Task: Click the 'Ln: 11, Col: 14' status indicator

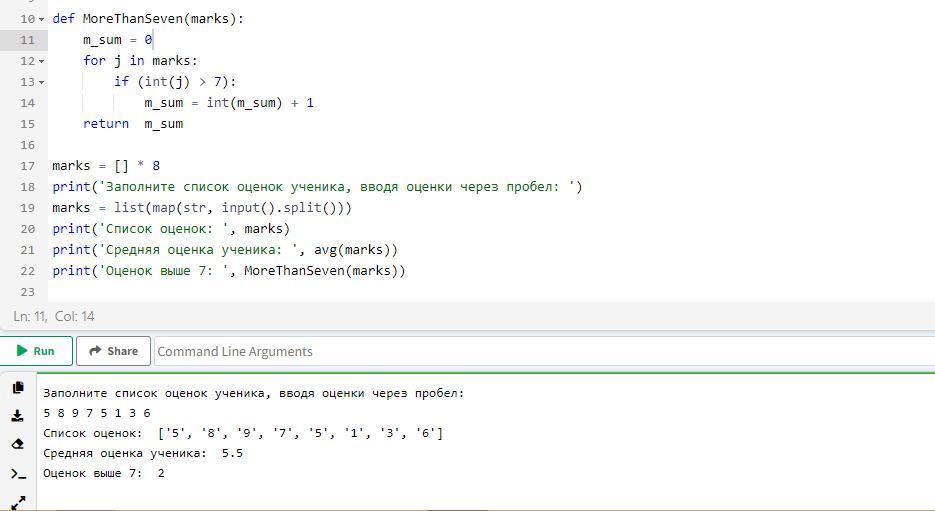Action: click(x=54, y=316)
